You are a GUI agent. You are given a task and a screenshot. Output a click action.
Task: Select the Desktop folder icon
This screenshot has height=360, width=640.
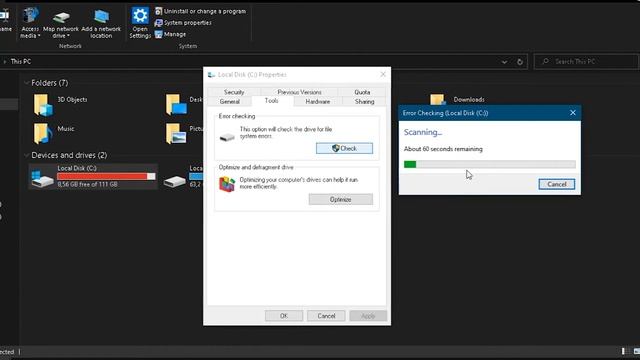[x=176, y=104]
